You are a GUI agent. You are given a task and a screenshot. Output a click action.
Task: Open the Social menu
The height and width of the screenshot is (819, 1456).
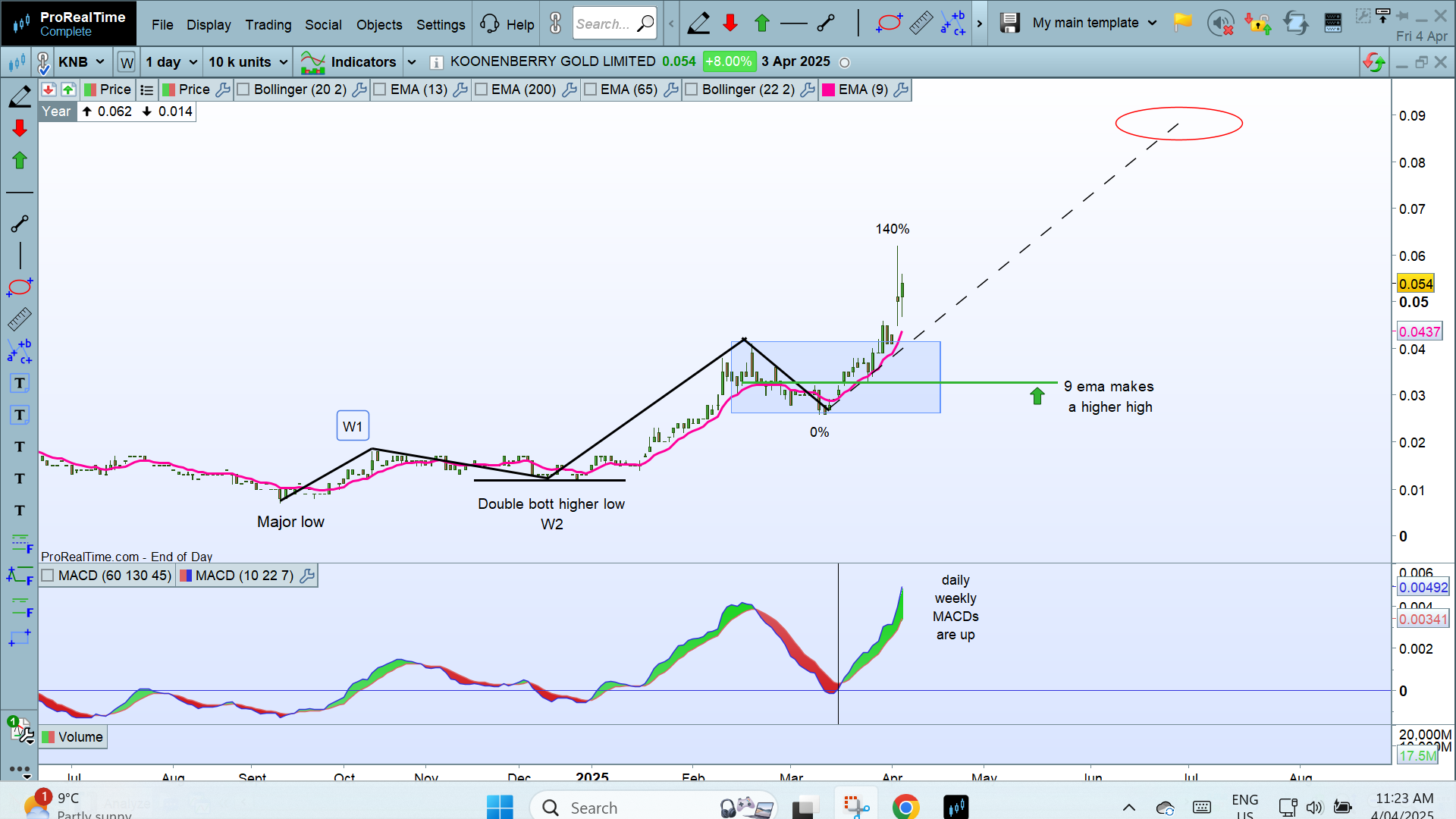click(323, 24)
